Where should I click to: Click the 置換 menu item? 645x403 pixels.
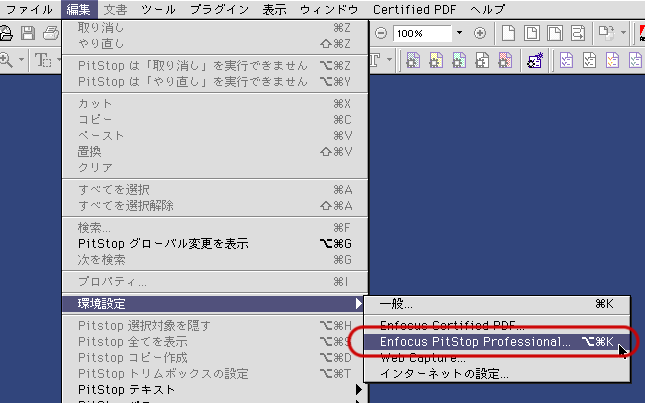pyautogui.click(x=215, y=152)
